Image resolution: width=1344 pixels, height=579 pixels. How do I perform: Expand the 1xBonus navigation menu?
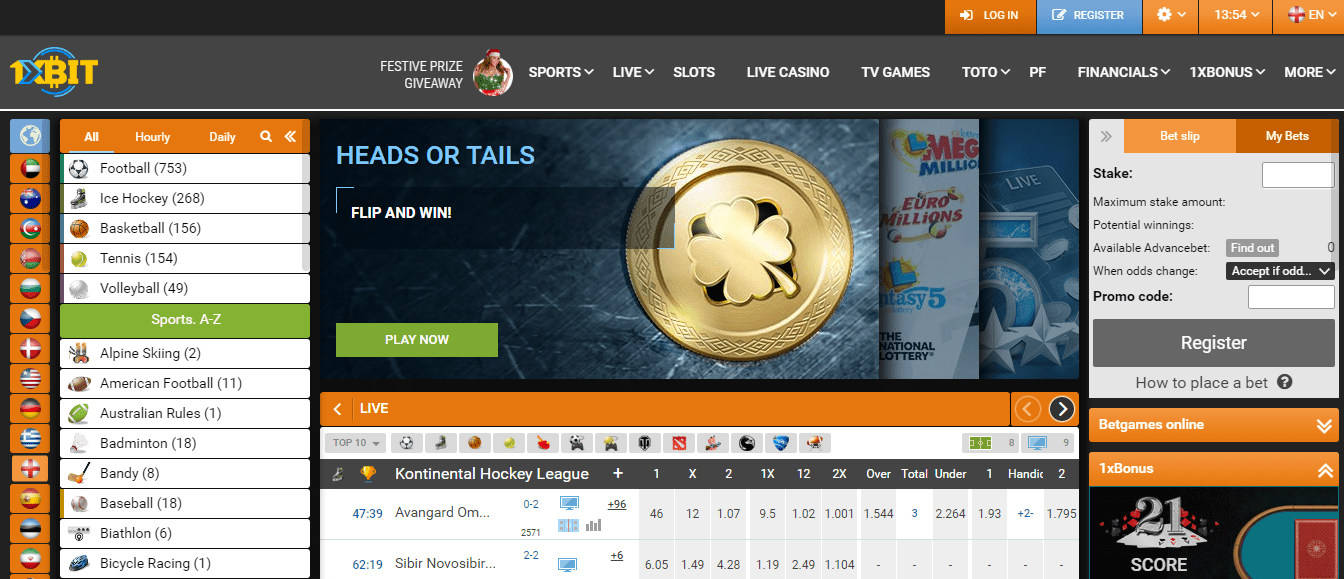tap(1228, 72)
